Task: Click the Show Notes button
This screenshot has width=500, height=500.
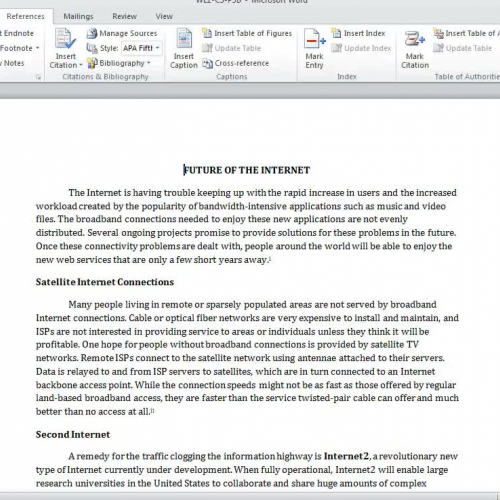Action: point(12,63)
